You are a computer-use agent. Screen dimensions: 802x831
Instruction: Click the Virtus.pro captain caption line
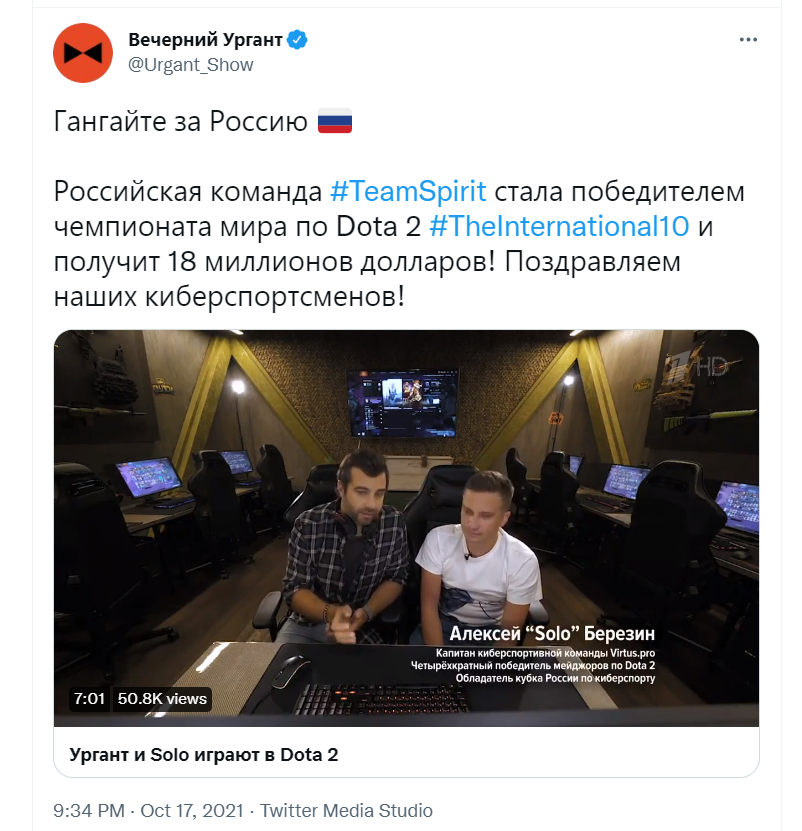(x=545, y=653)
